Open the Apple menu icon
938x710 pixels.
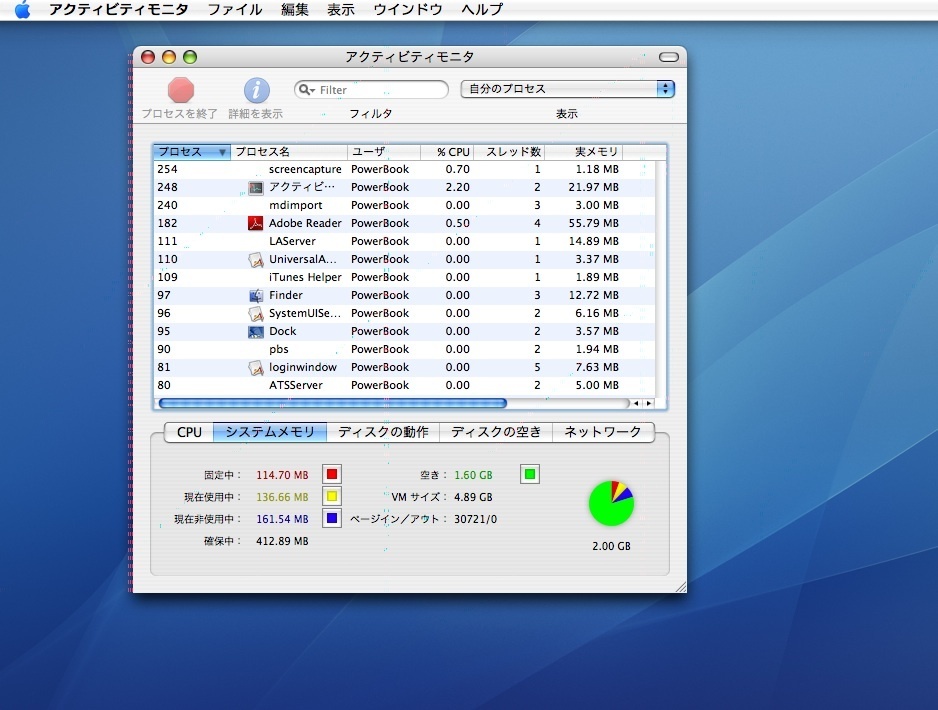[x=22, y=10]
